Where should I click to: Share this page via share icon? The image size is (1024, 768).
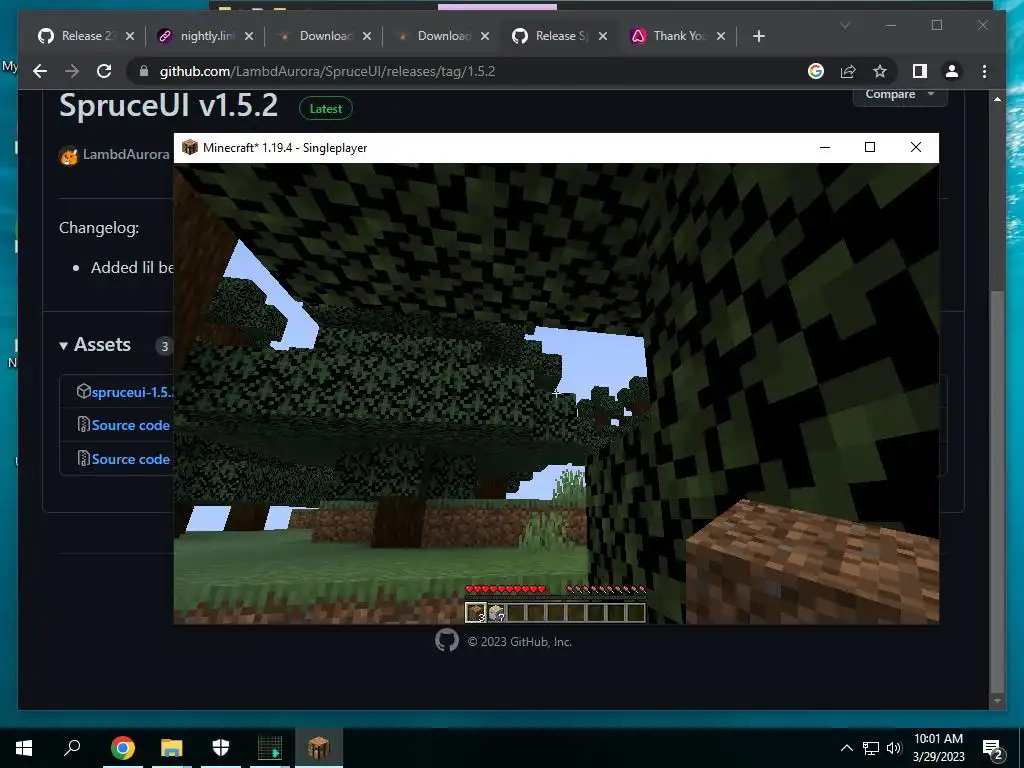[x=848, y=71]
